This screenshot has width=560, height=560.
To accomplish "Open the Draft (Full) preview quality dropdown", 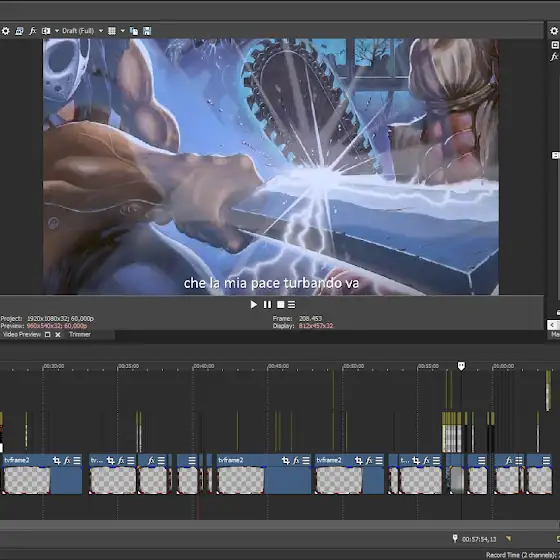I will [x=82, y=31].
